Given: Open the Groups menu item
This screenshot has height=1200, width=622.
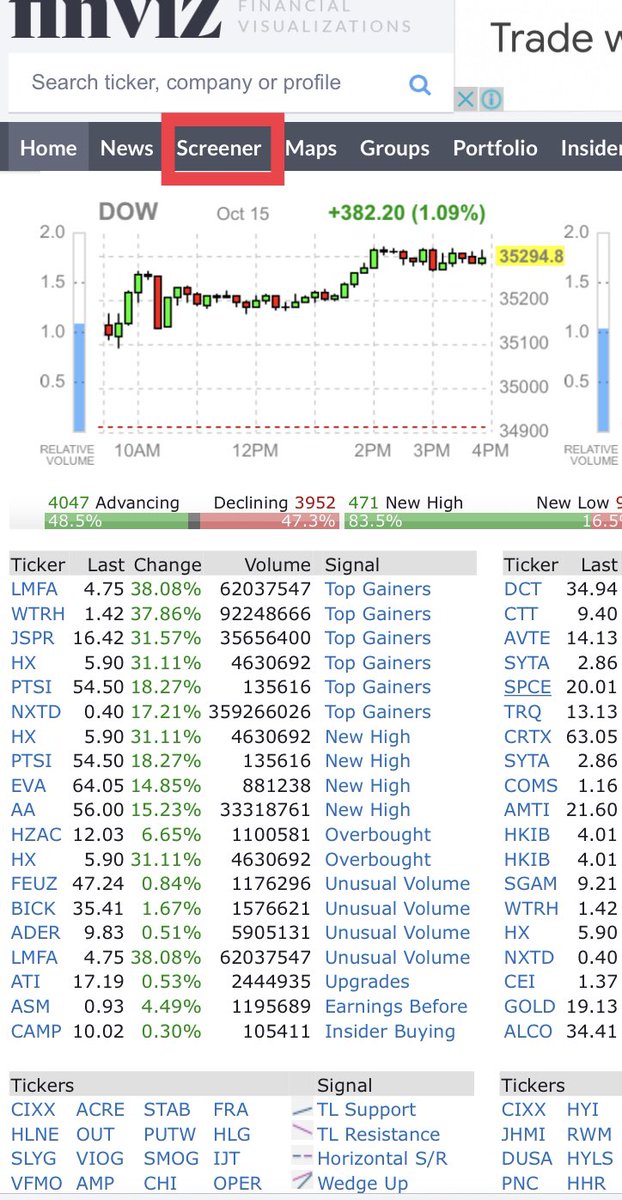Looking at the screenshot, I should point(394,148).
